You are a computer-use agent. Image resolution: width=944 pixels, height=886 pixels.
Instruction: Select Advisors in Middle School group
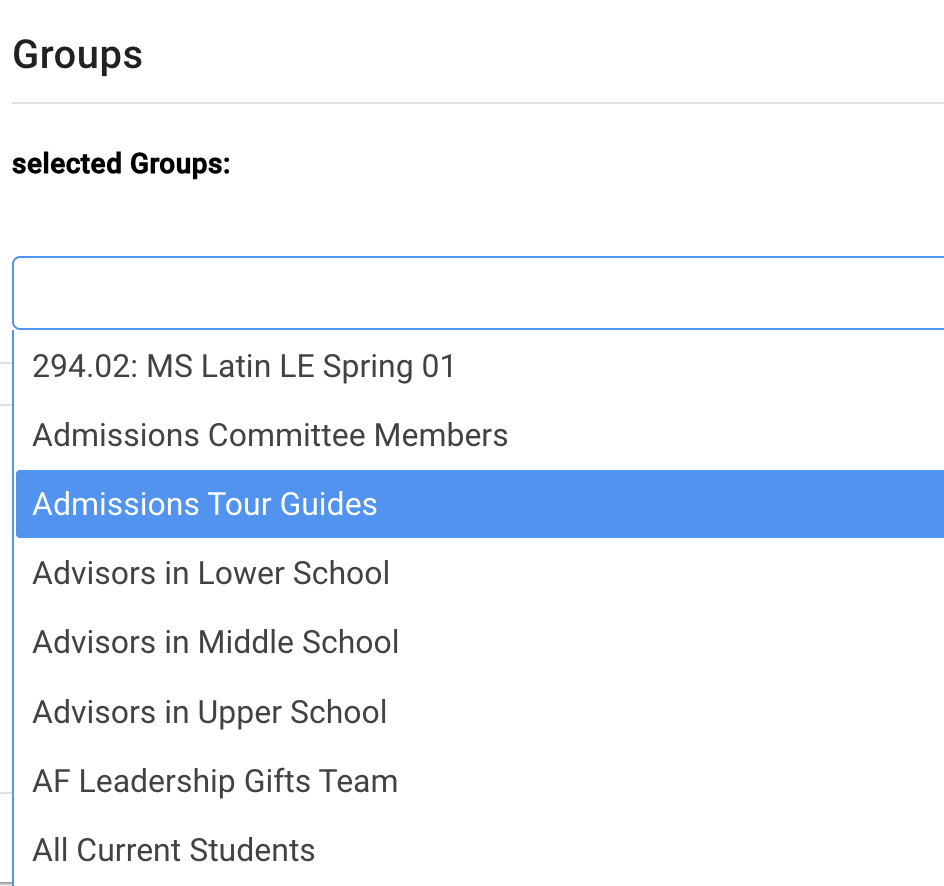coord(216,642)
